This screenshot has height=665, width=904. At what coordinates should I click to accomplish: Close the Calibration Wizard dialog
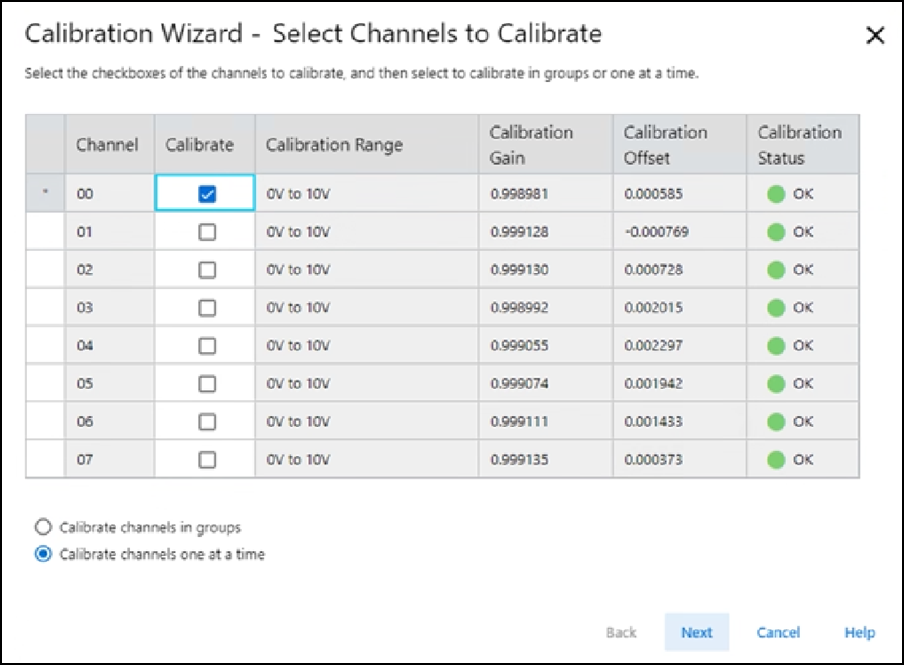(875, 36)
